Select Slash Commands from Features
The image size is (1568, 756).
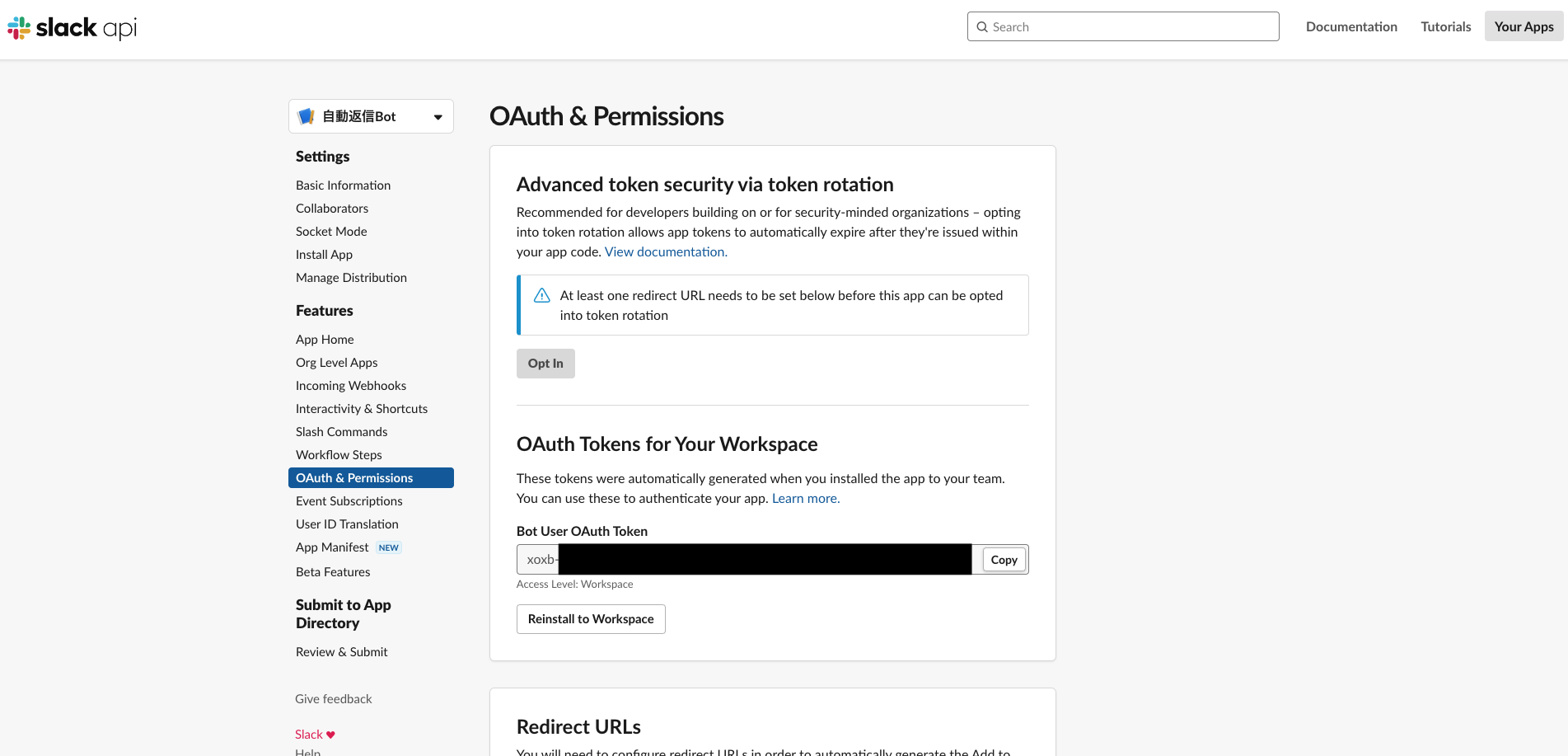[x=341, y=431]
